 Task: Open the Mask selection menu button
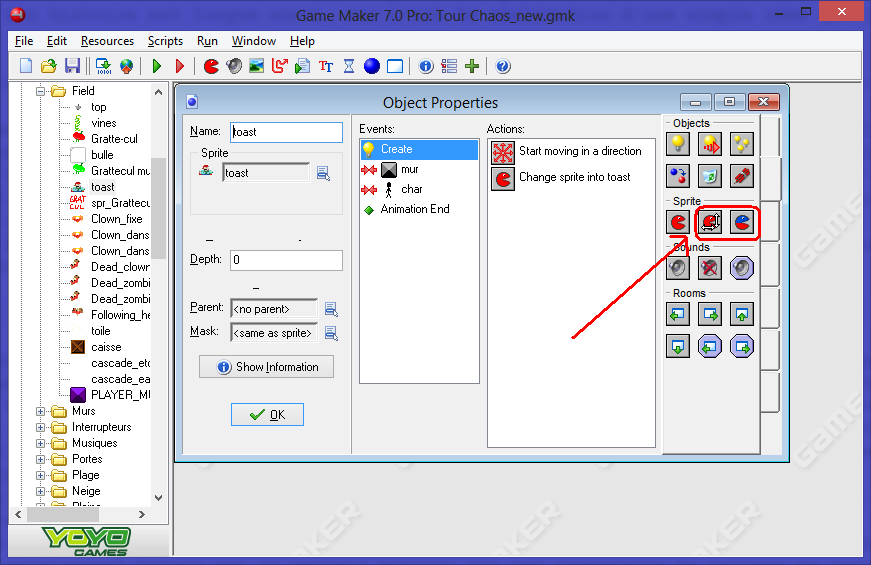click(x=331, y=332)
